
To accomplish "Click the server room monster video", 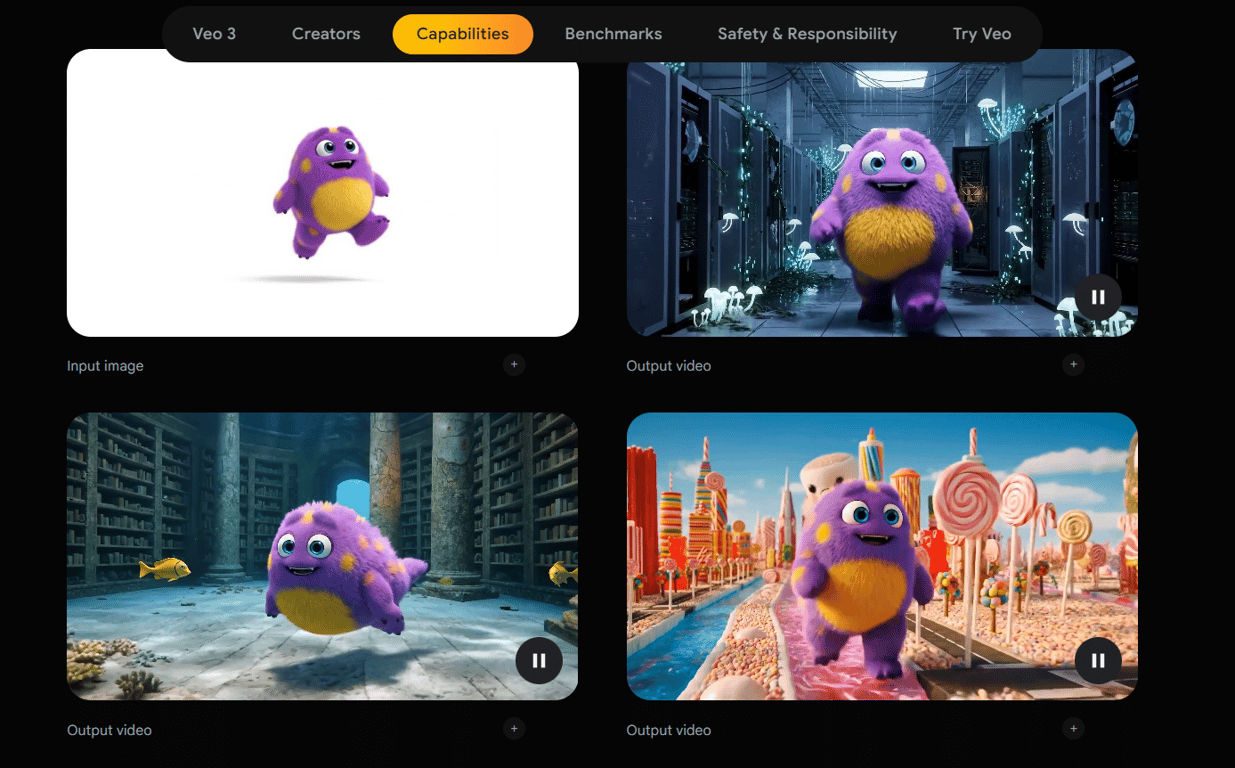I will click(882, 193).
